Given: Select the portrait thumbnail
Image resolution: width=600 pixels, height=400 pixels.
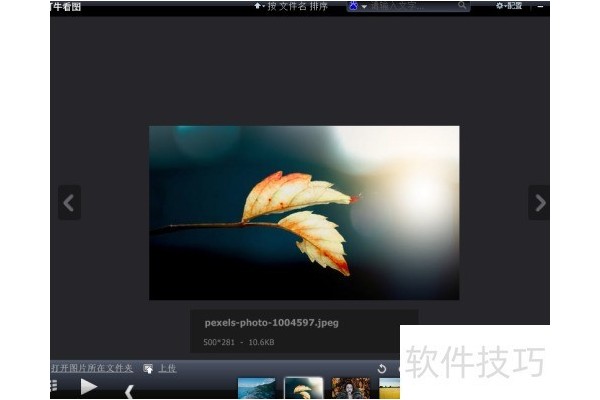Looking at the screenshot, I should (351, 389).
